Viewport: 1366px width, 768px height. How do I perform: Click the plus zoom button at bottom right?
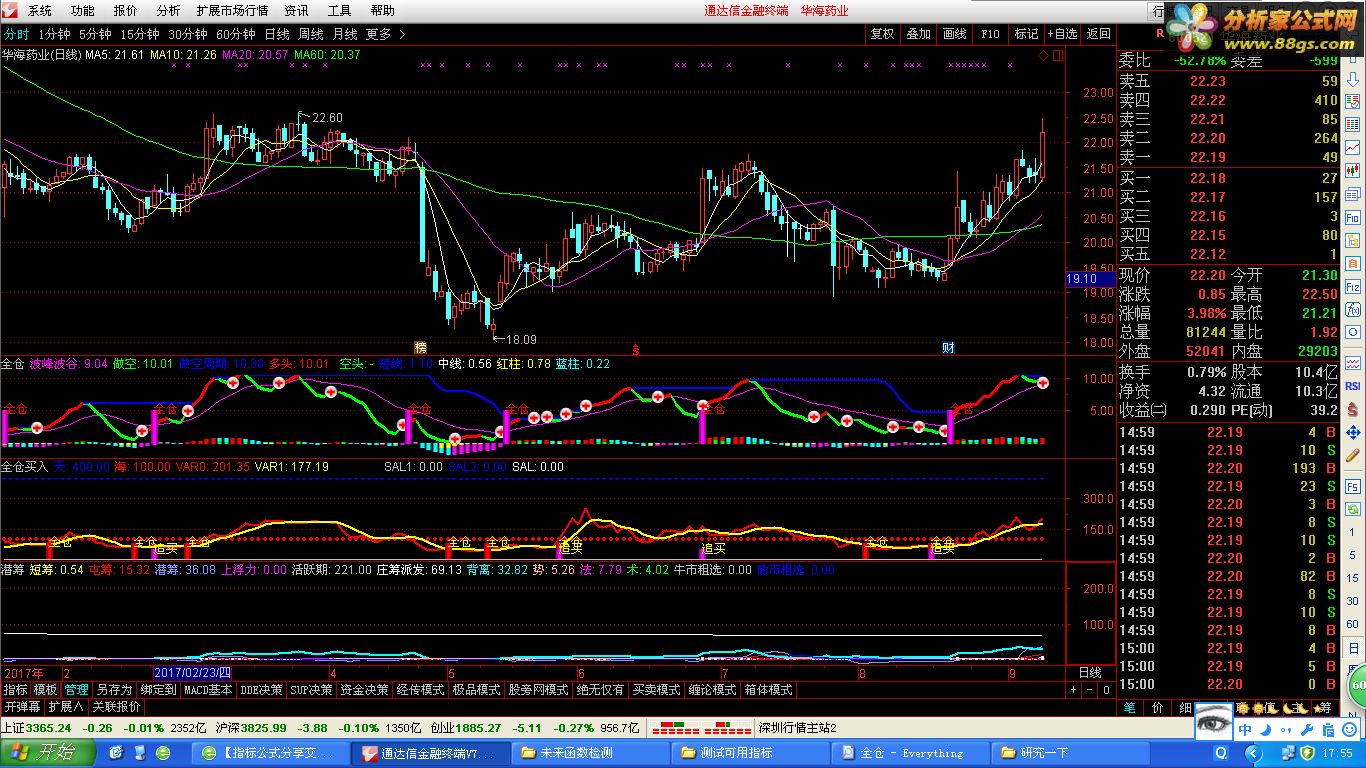click(x=1074, y=690)
